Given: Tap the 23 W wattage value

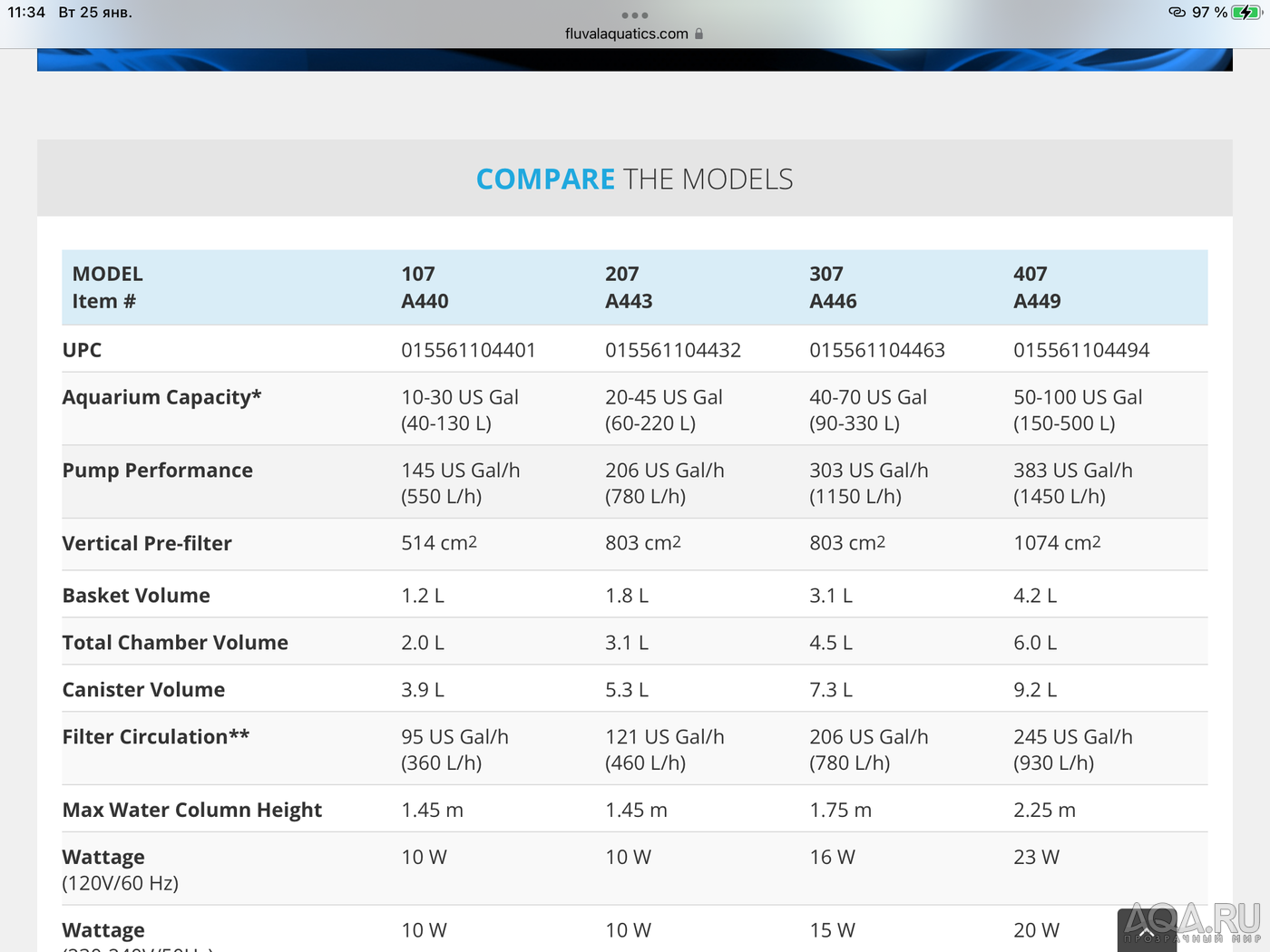Looking at the screenshot, I should pos(1036,858).
